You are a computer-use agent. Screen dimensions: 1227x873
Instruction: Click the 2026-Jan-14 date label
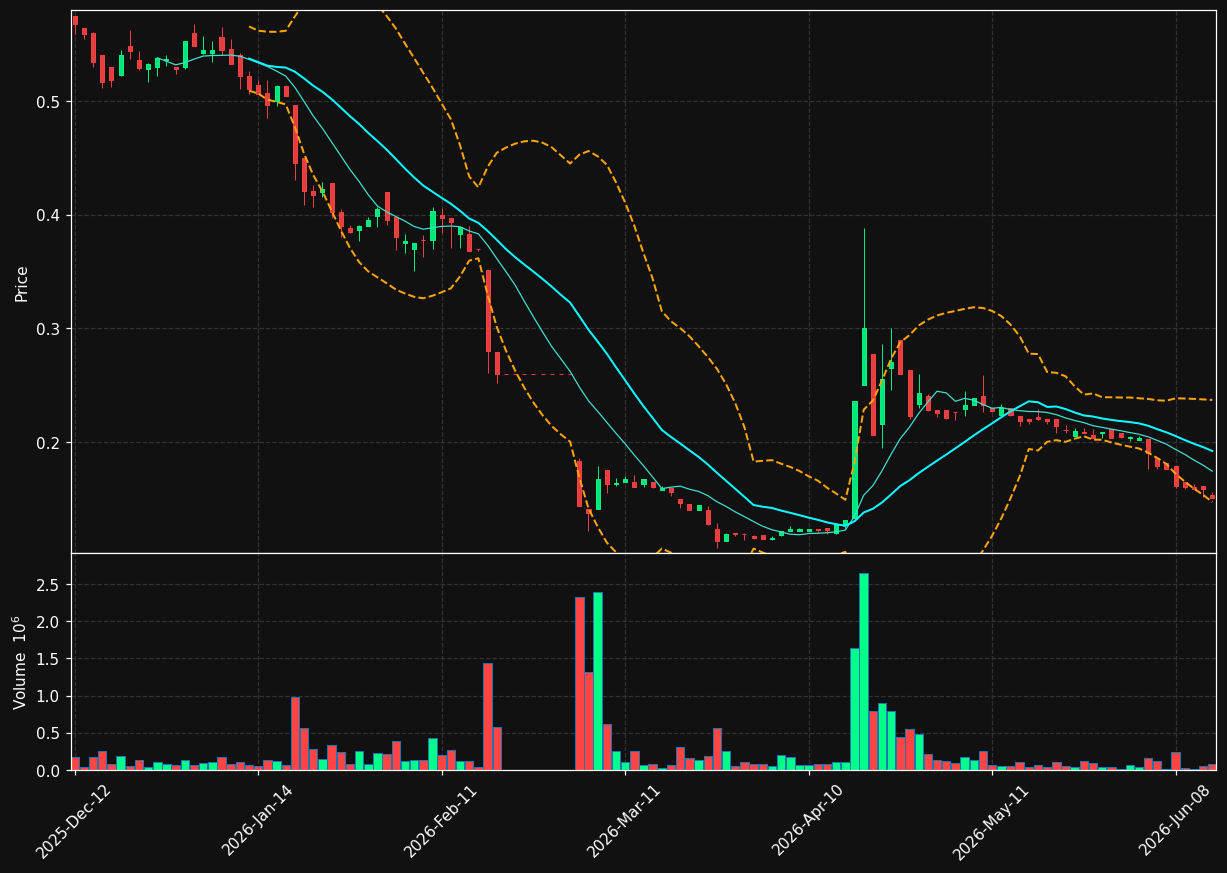click(x=257, y=821)
